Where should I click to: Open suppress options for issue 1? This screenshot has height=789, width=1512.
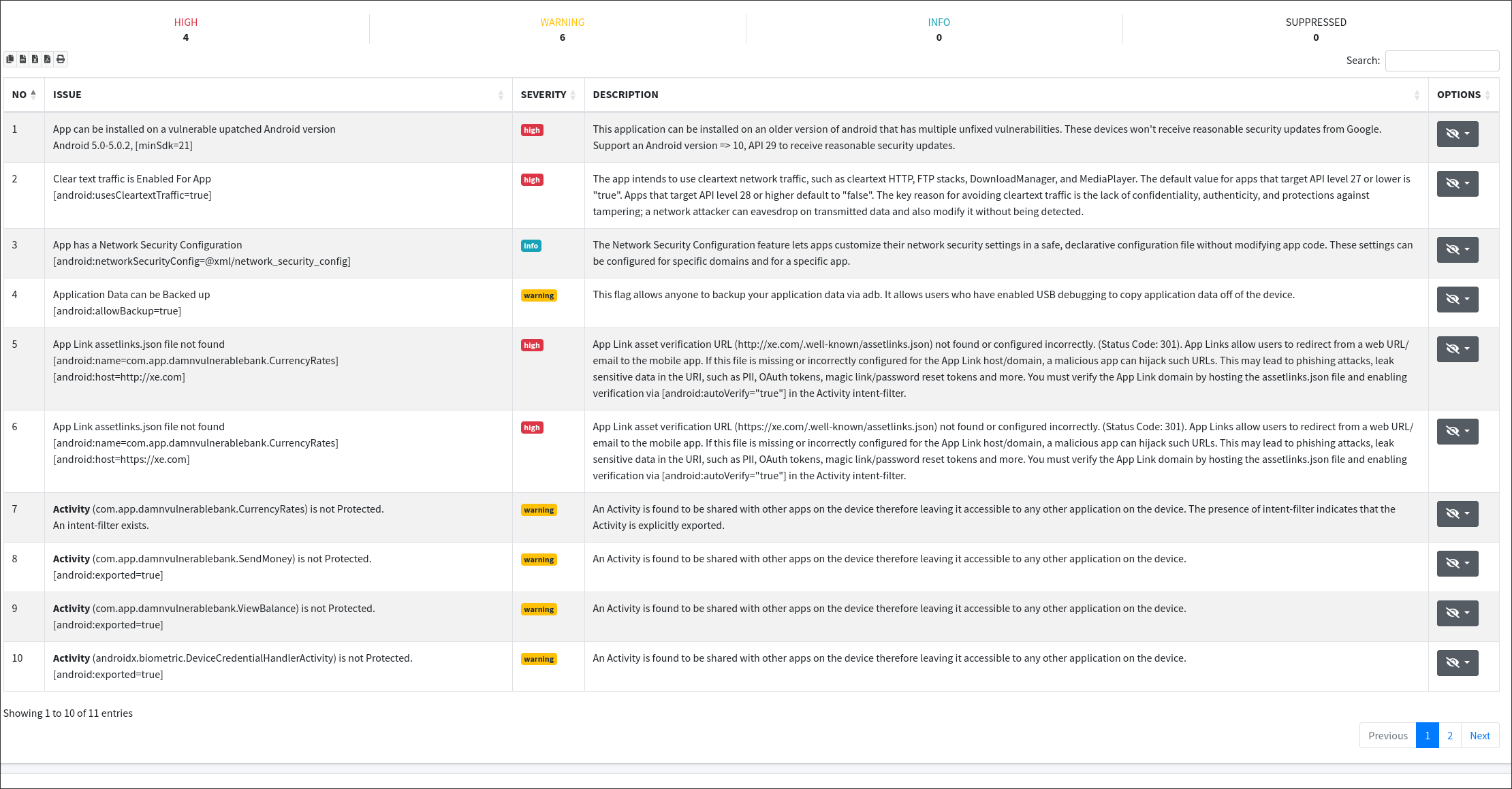pos(1457,133)
